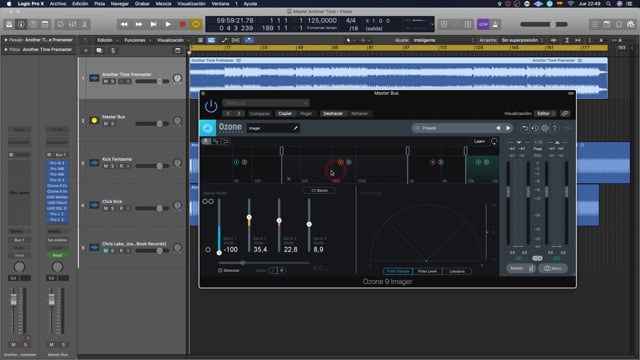Switch to the Polar Level view
The width and height of the screenshot is (640, 360).
tap(427, 271)
